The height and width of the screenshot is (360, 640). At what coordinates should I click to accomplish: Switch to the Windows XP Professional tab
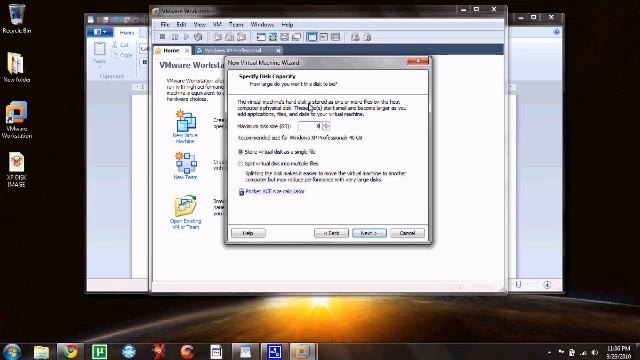pyautogui.click(x=233, y=51)
